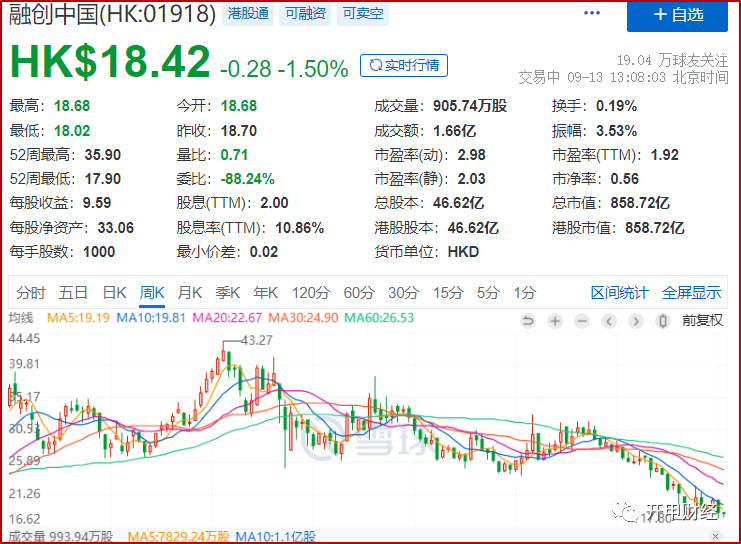Click the 成交量 993.94万股 volume label
The image size is (741, 544).
(60, 536)
